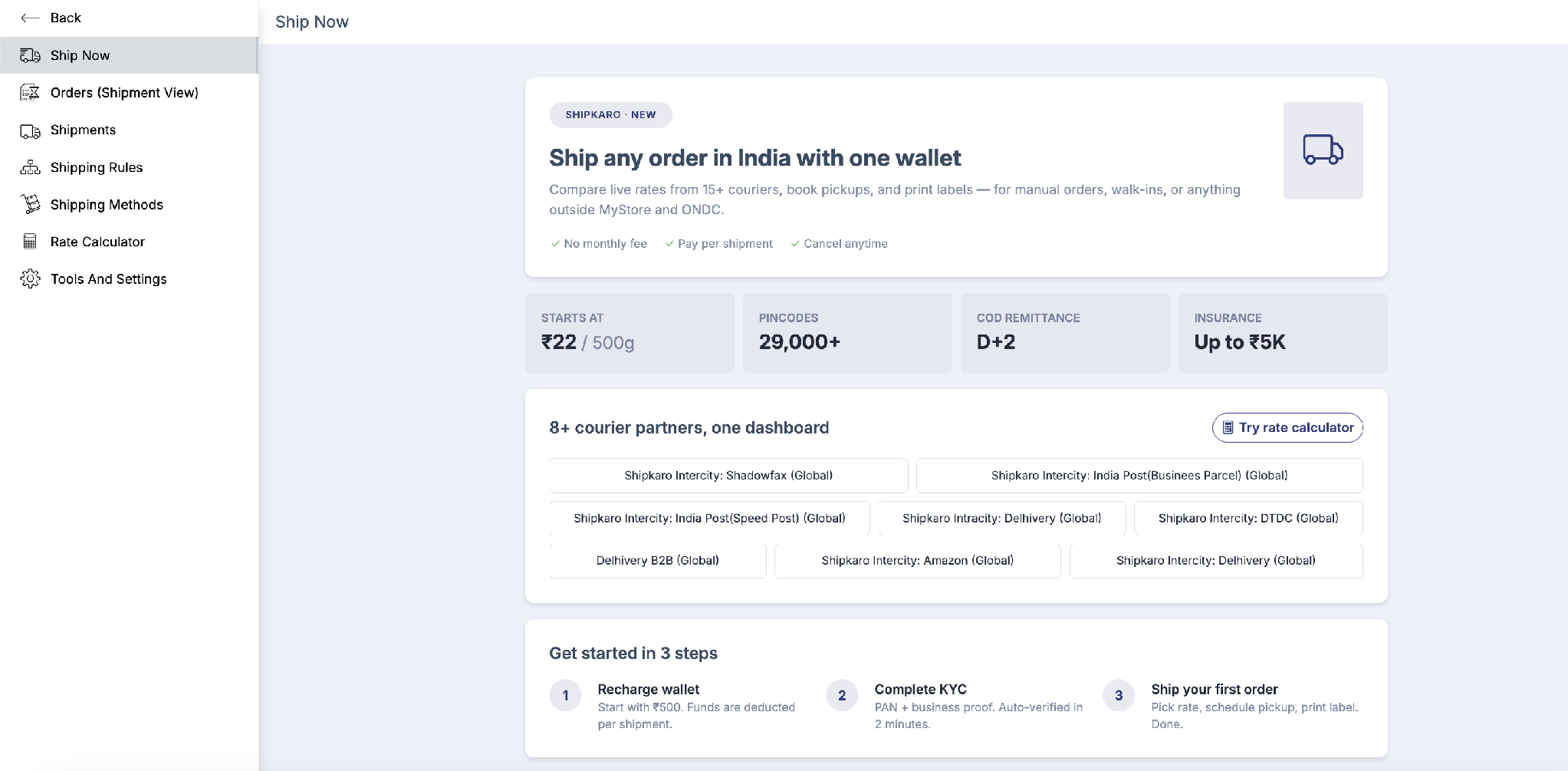
Task: Click the Rate Calculator icon in sidebar
Action: [30, 242]
